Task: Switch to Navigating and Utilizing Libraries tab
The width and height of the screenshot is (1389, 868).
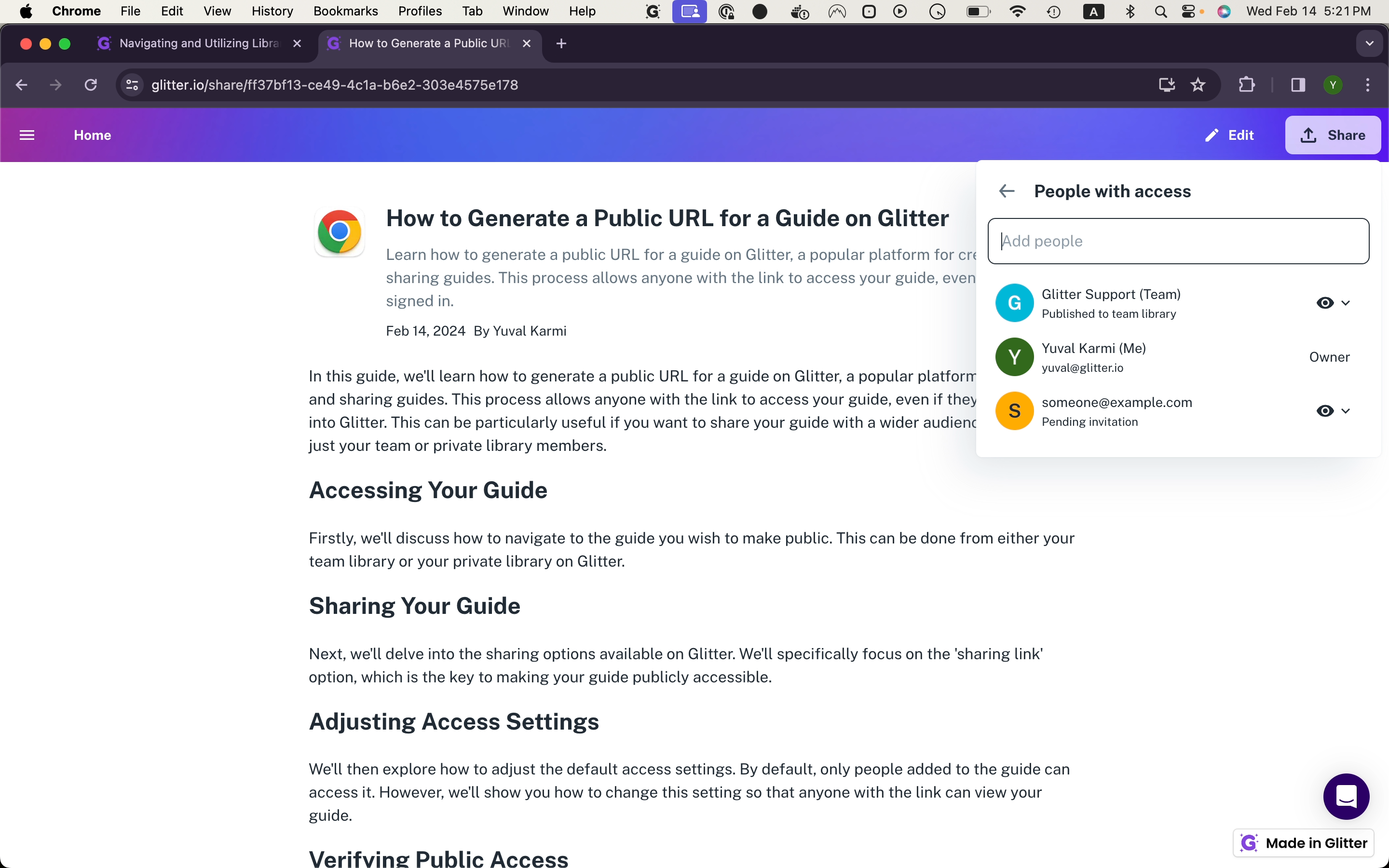Action: (198, 43)
